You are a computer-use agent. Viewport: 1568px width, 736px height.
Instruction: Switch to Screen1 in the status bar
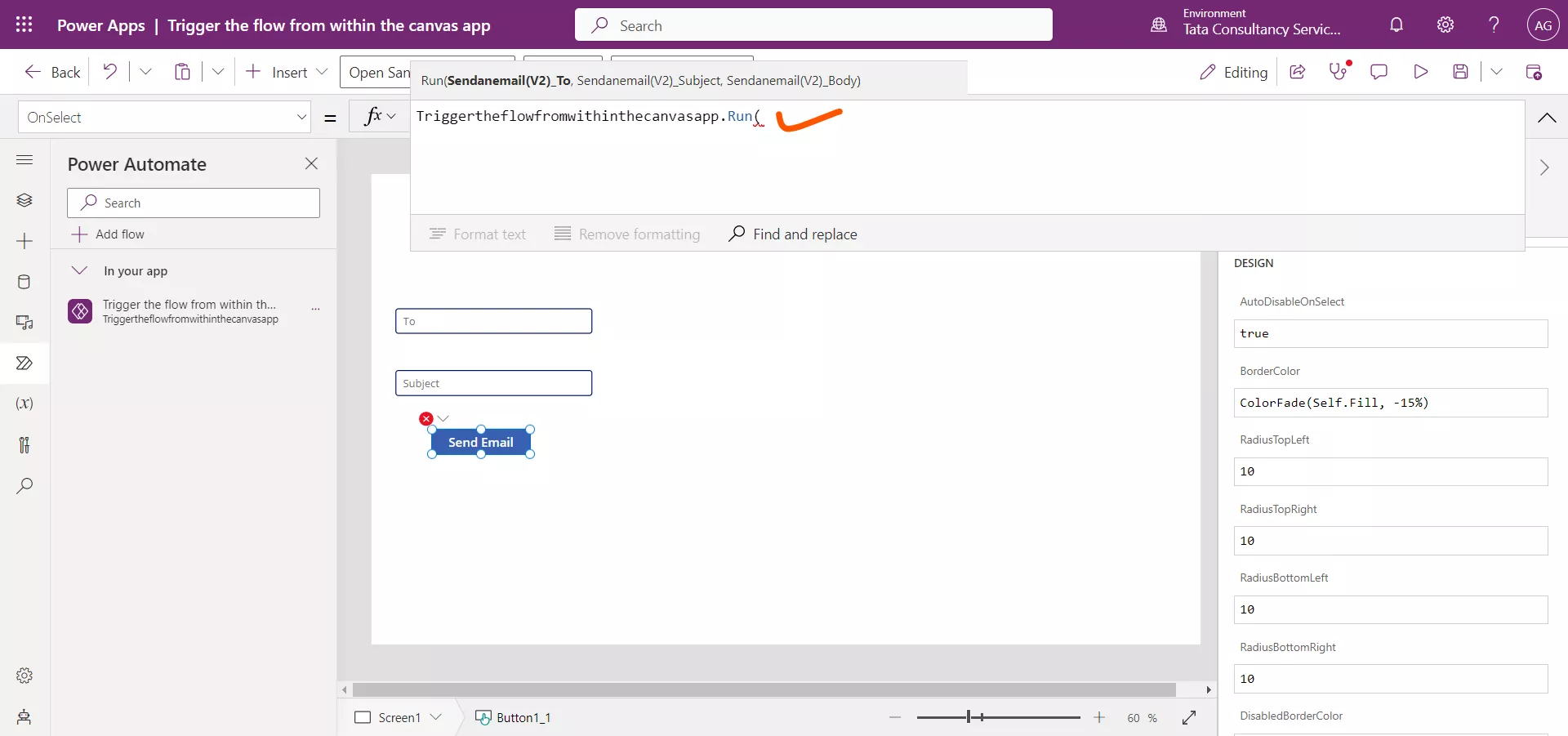click(x=399, y=718)
